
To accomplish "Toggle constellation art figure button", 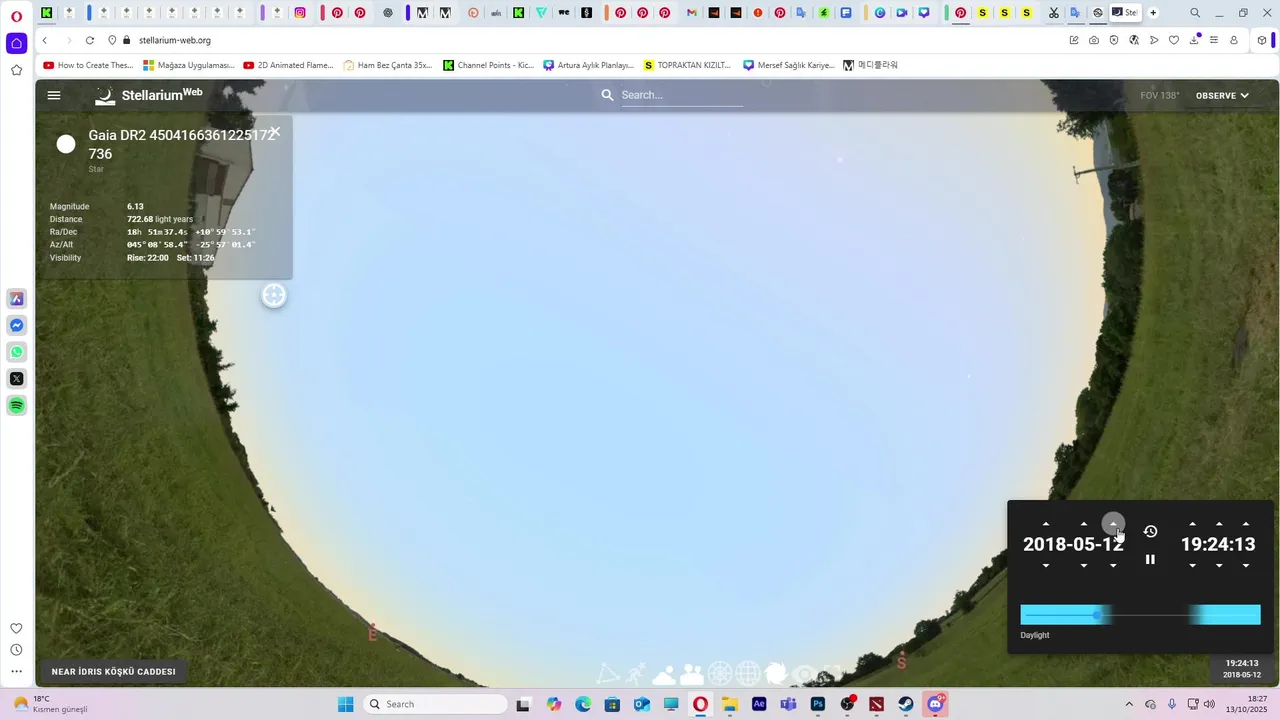I will [x=636, y=674].
